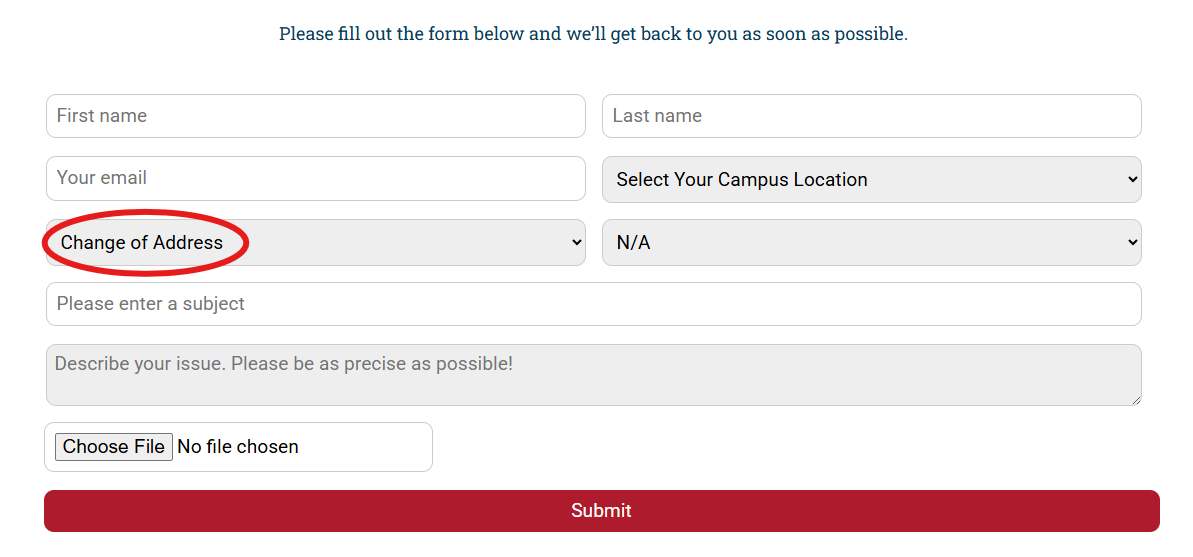The image size is (1193, 557).
Task: Click the empty area of the file upload box
Action: click(x=370, y=447)
